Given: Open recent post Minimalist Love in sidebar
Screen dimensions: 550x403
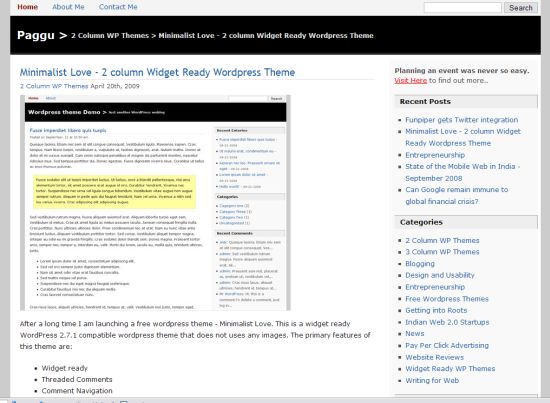Looking at the screenshot, I should [x=463, y=137].
